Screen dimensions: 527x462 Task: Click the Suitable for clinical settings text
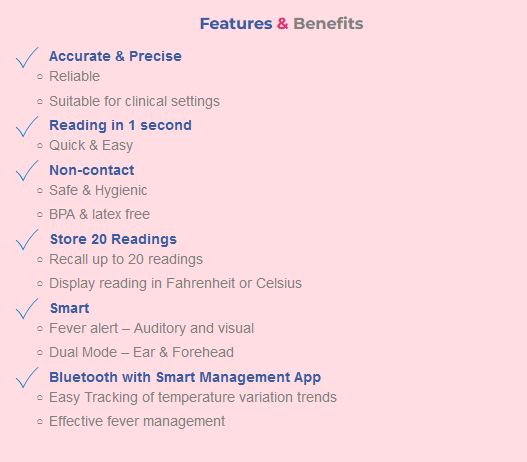tap(134, 101)
